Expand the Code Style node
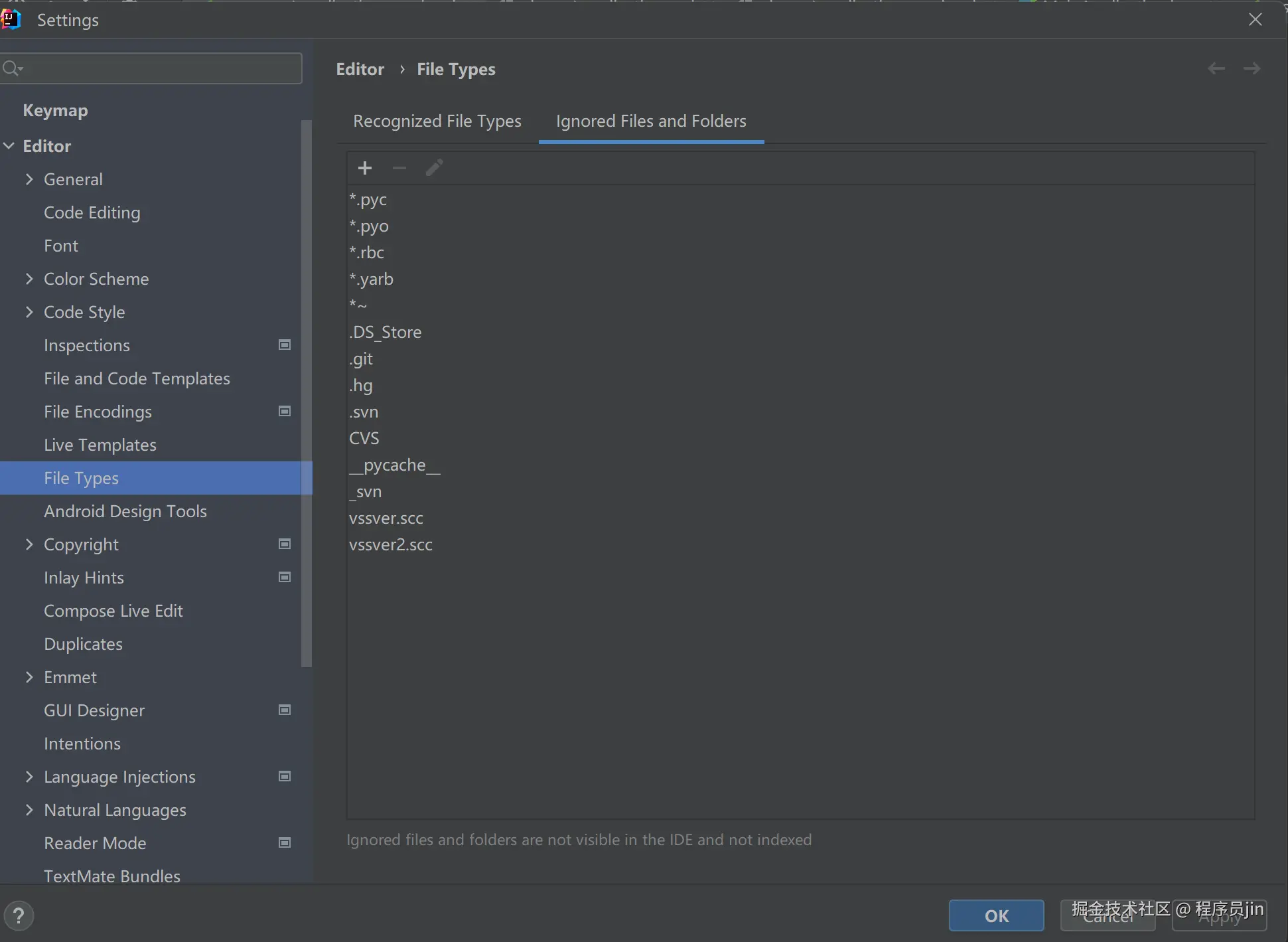Viewport: 1288px width, 942px height. click(x=29, y=312)
